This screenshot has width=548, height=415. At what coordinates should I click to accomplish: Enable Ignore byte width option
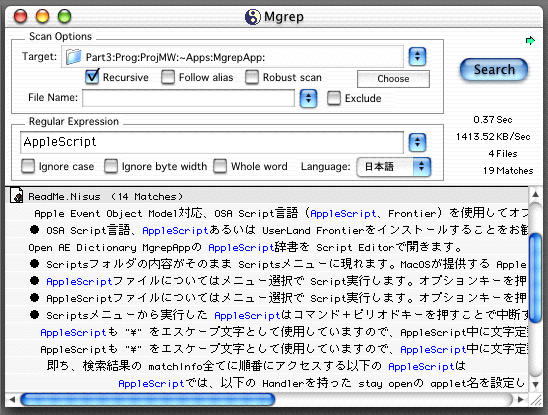[111, 166]
